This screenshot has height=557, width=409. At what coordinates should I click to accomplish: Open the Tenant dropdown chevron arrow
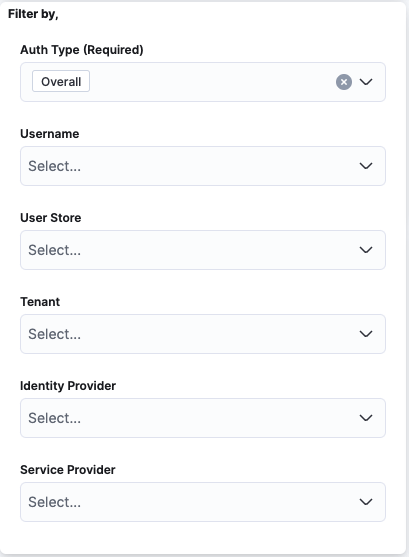pos(366,334)
